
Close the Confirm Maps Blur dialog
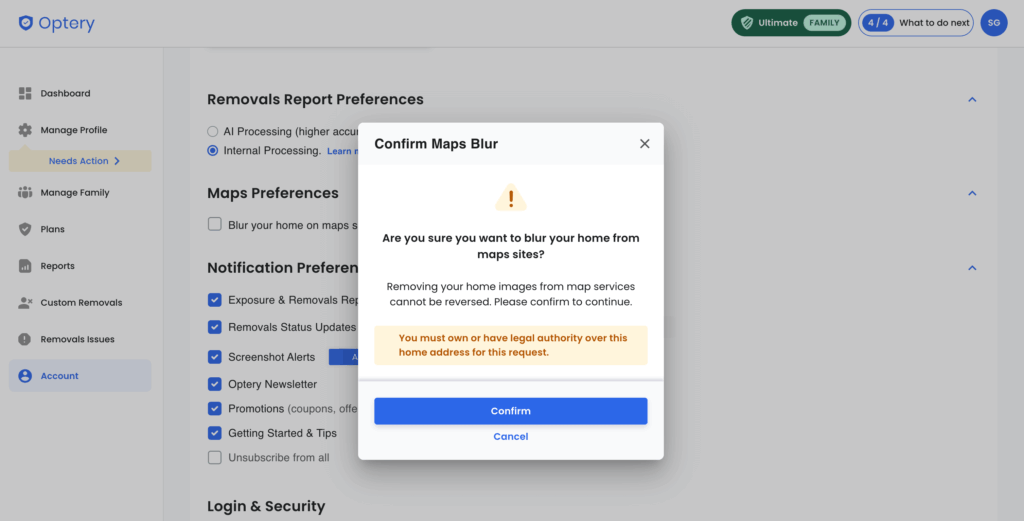click(x=644, y=144)
